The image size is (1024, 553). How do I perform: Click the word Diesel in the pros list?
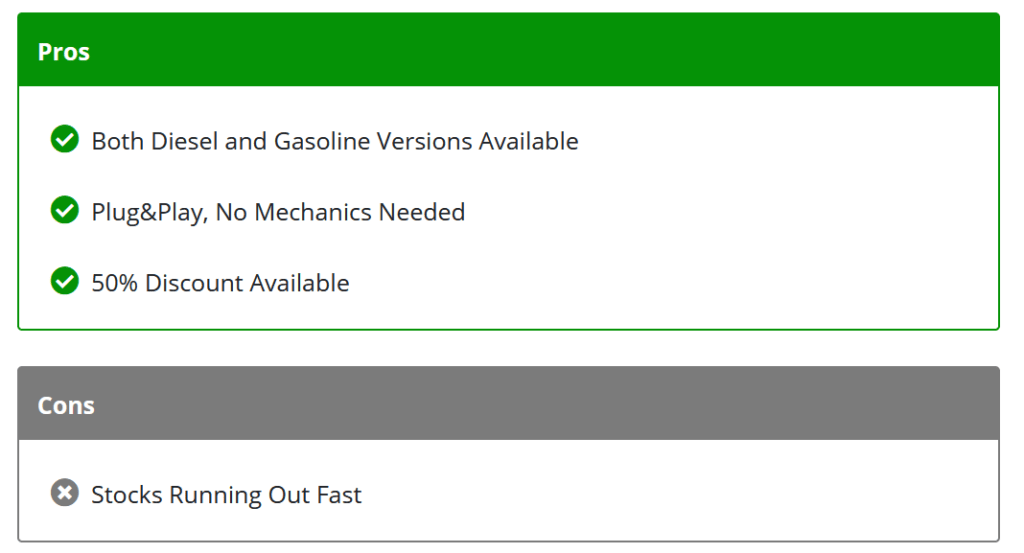coord(184,141)
